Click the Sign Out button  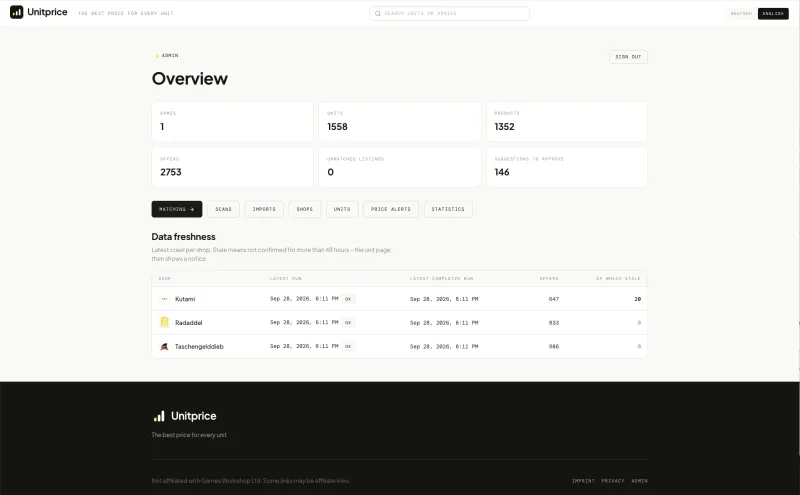pos(628,57)
